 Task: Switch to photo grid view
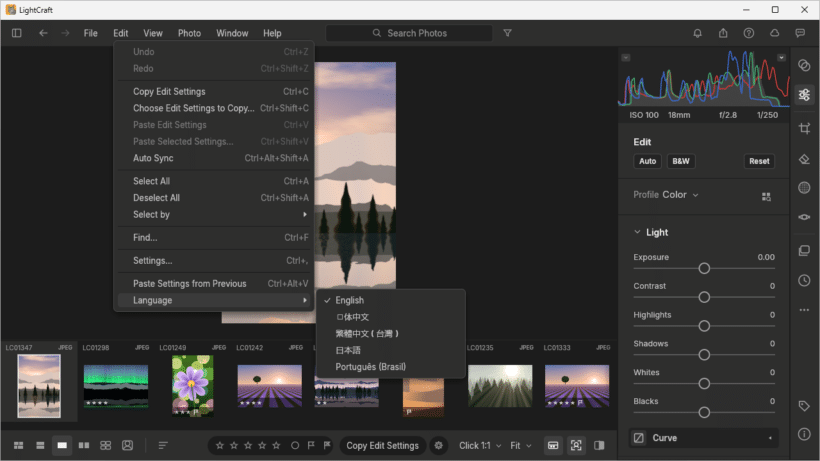point(18,445)
